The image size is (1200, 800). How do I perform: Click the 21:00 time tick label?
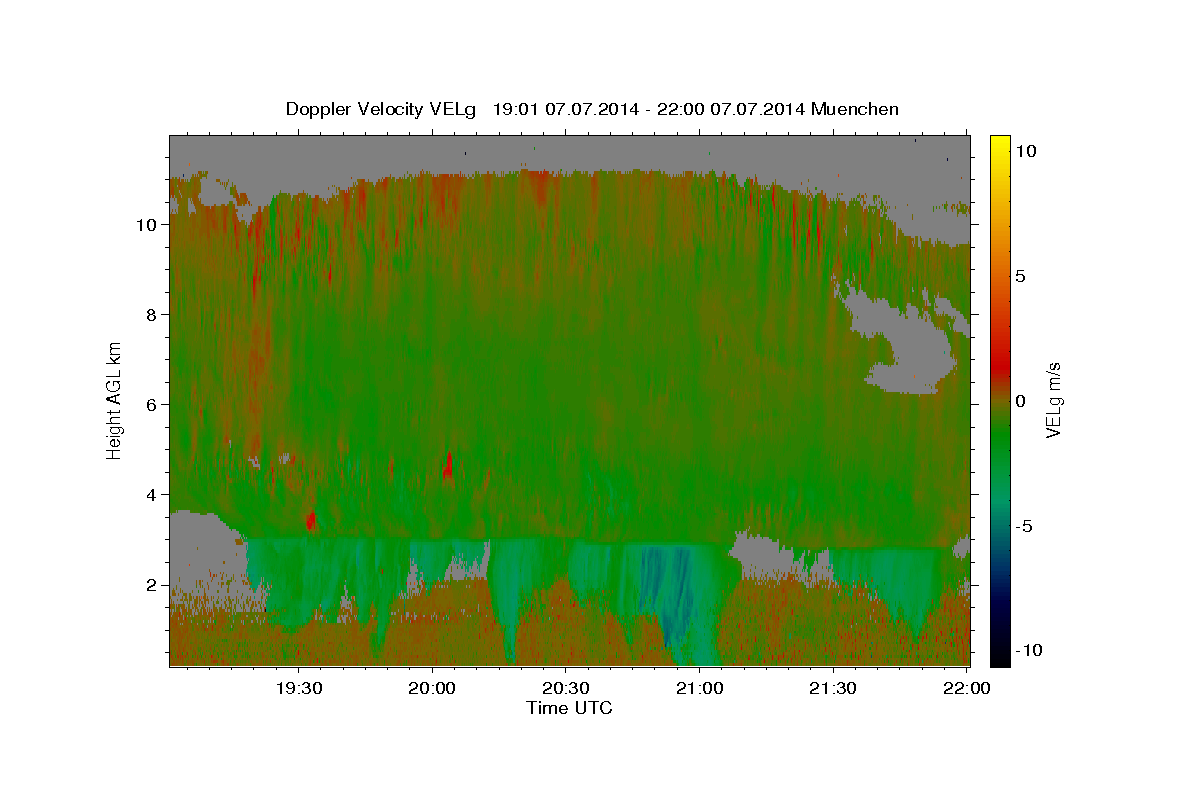[699, 688]
